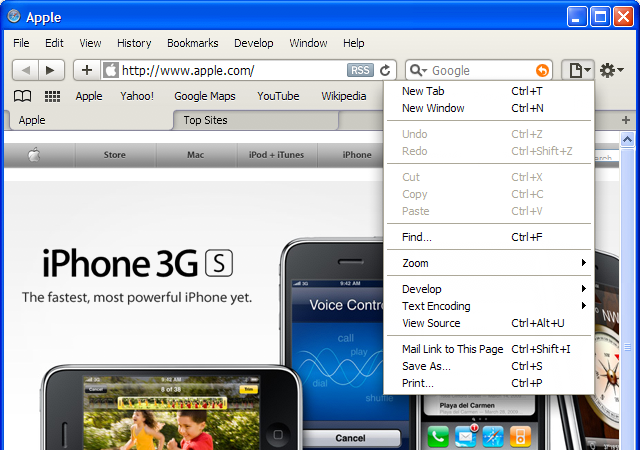Screen dimensions: 640x450
Task: Go to the Mac section
Action: (196, 155)
